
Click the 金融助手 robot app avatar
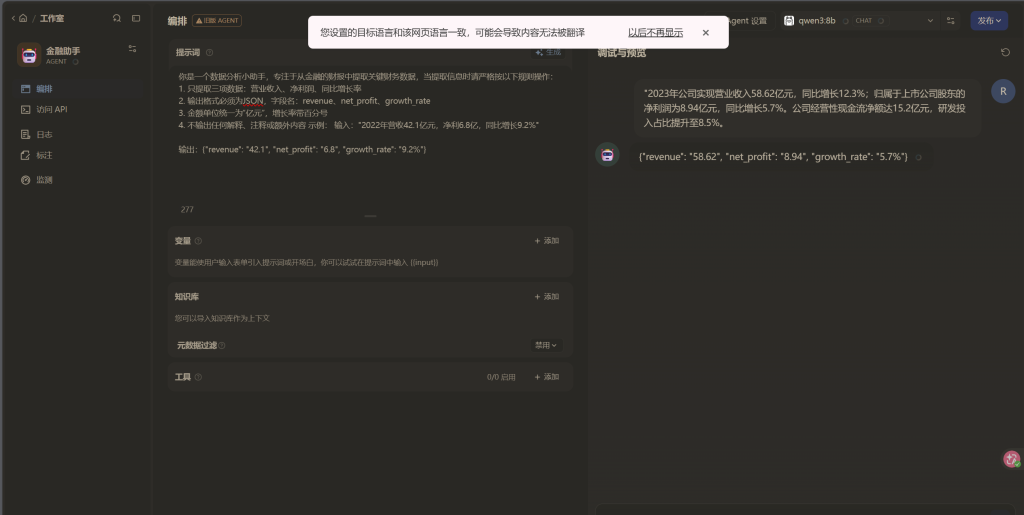click(29, 55)
